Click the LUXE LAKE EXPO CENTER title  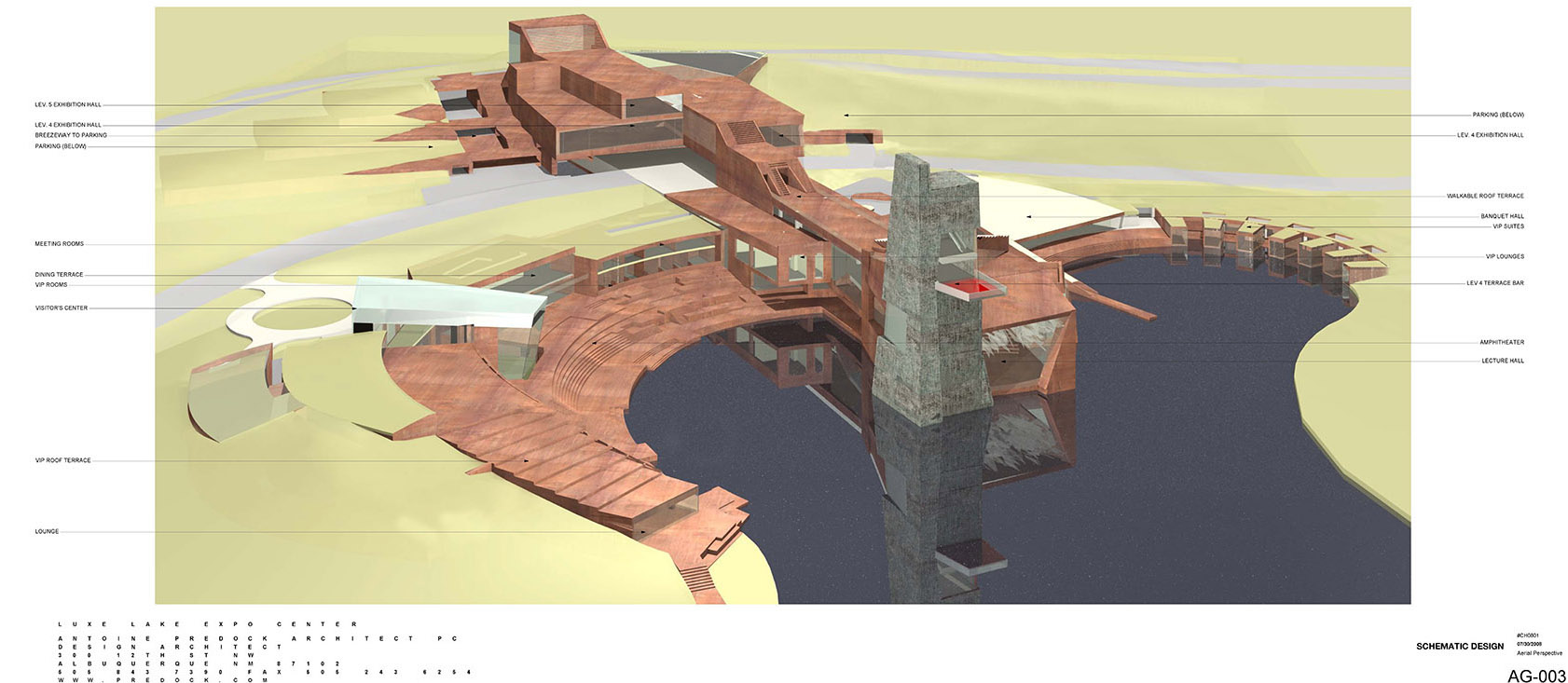point(207,624)
